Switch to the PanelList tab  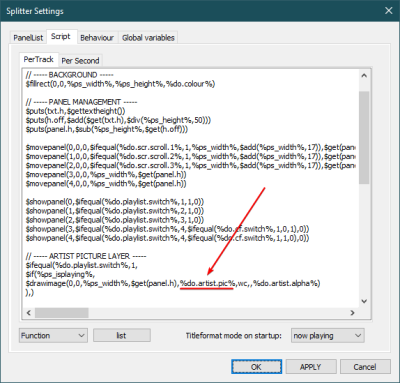pyautogui.click(x=28, y=38)
